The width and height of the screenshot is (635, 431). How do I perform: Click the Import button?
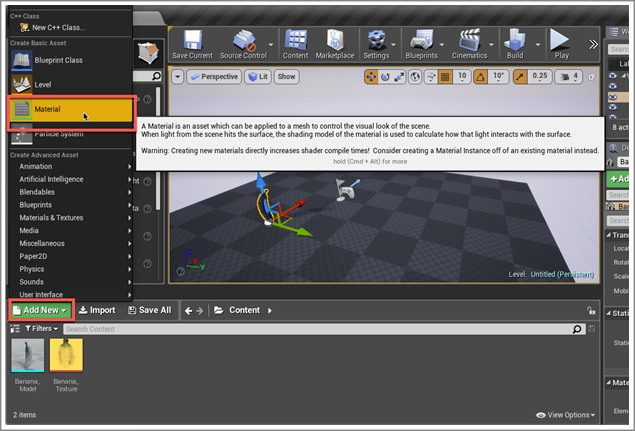coord(97,310)
